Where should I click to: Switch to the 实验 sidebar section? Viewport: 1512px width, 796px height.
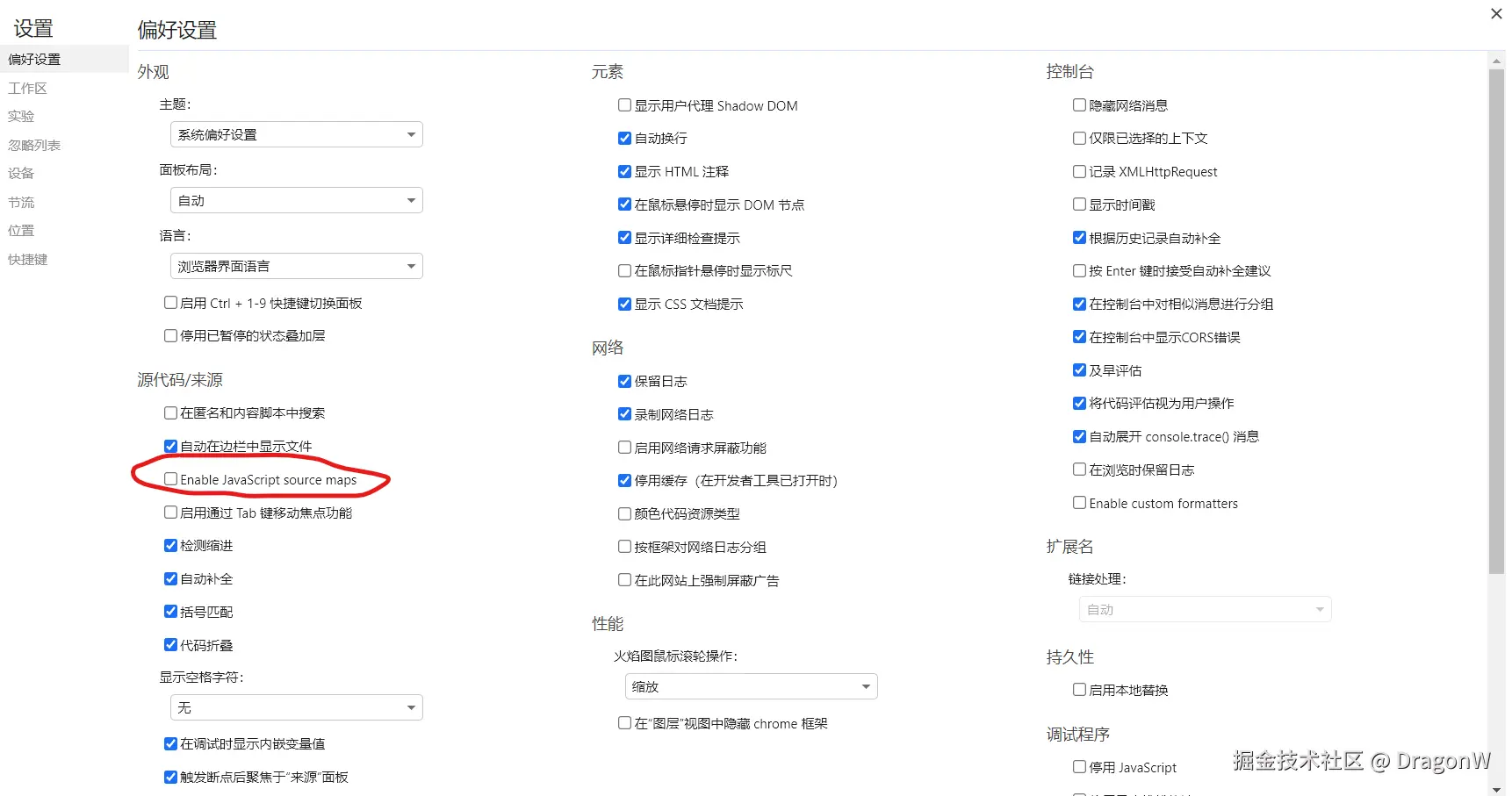point(21,116)
